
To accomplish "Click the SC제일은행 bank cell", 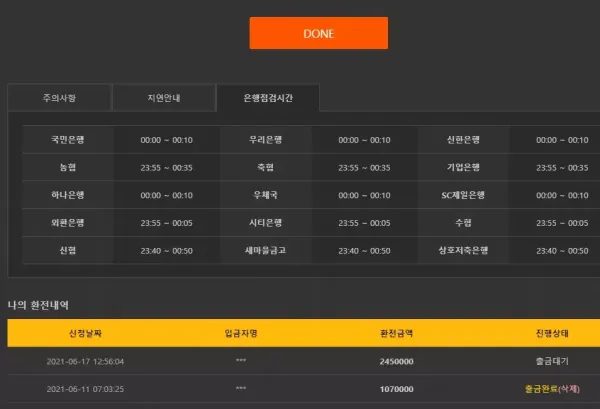I will [x=463, y=195].
